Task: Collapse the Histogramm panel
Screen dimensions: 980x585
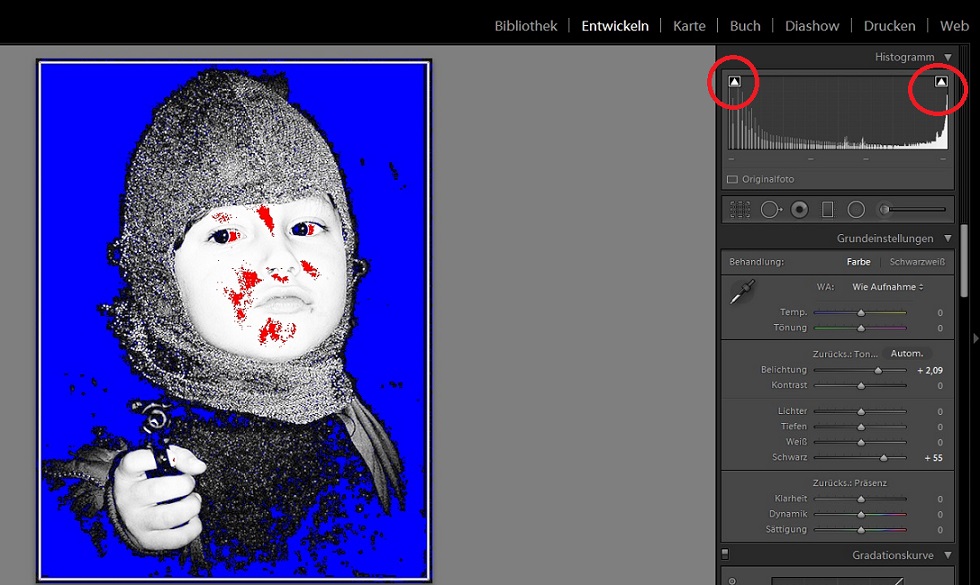Action: (947, 58)
